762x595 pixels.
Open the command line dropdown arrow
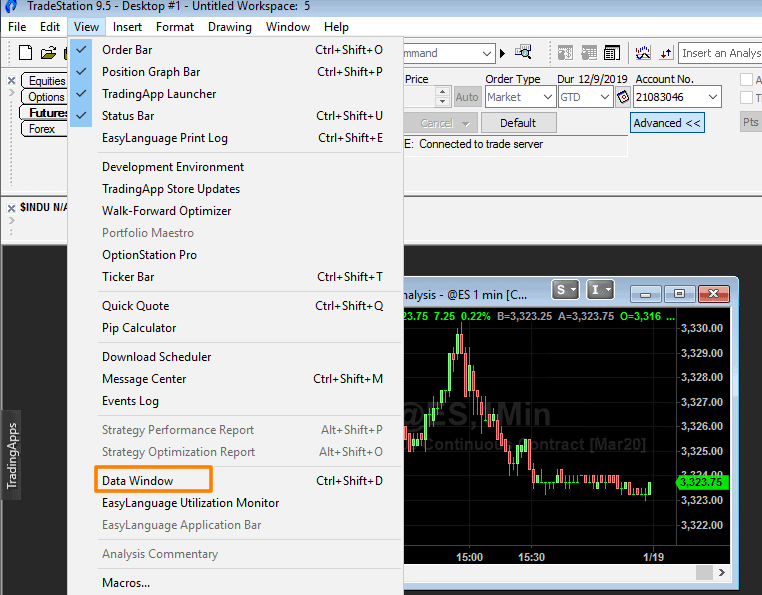(x=486, y=53)
